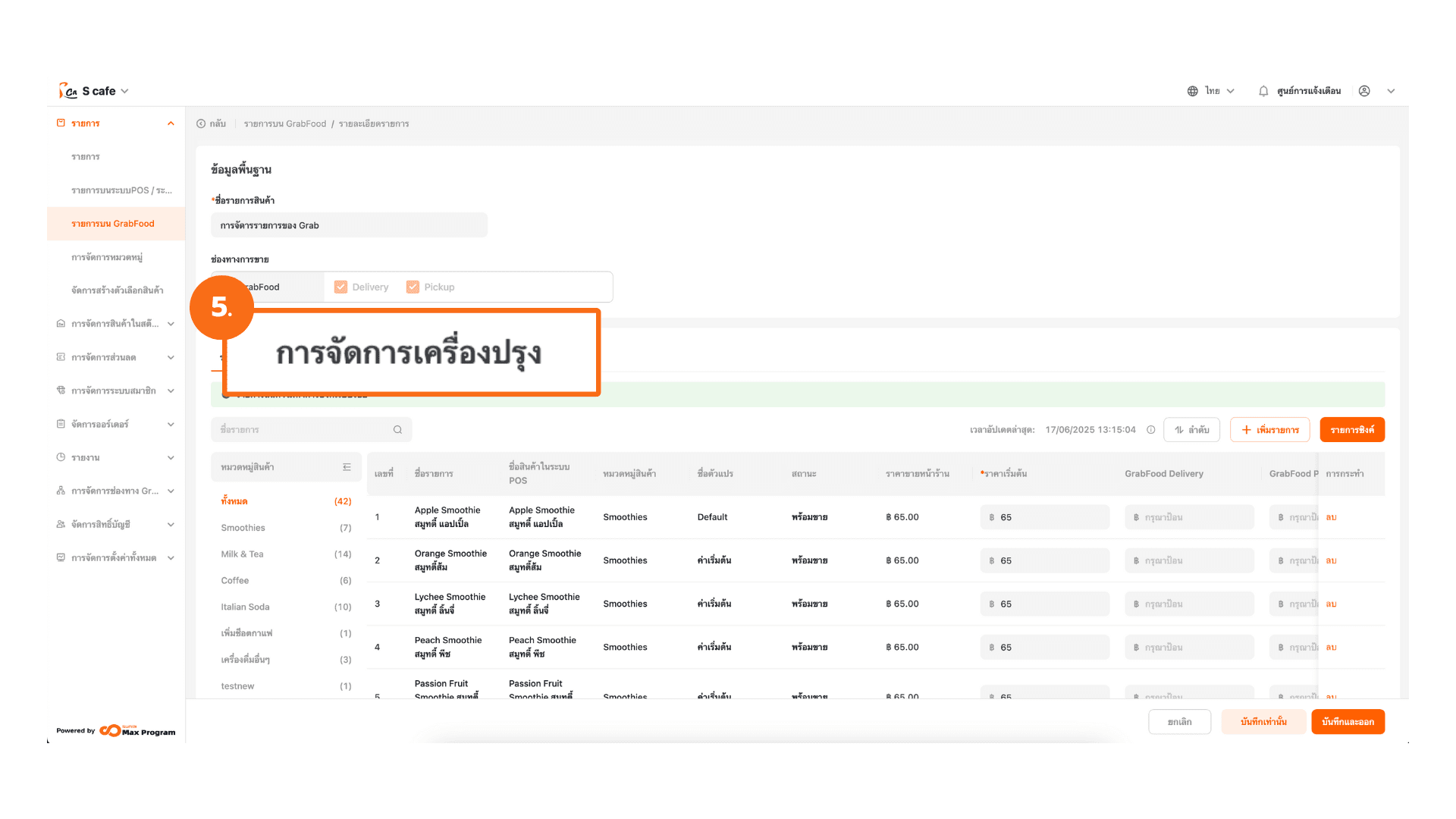This screenshot has height=819, width=1456.
Task: Click the back arrow icon กลับ
Action: [201, 124]
